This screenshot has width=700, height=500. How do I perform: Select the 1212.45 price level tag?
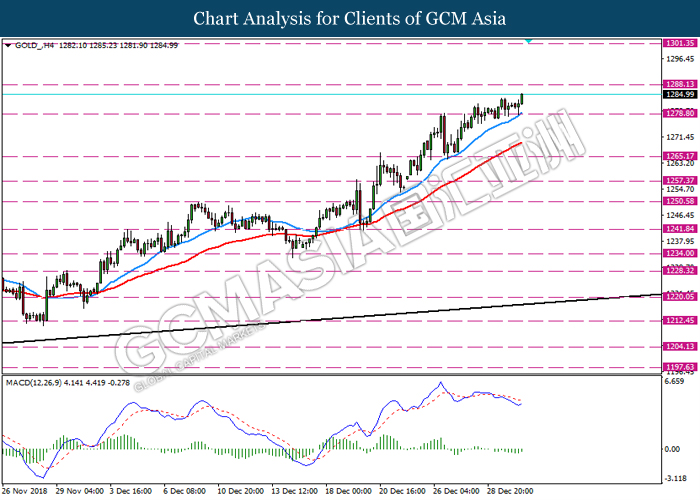coord(680,321)
